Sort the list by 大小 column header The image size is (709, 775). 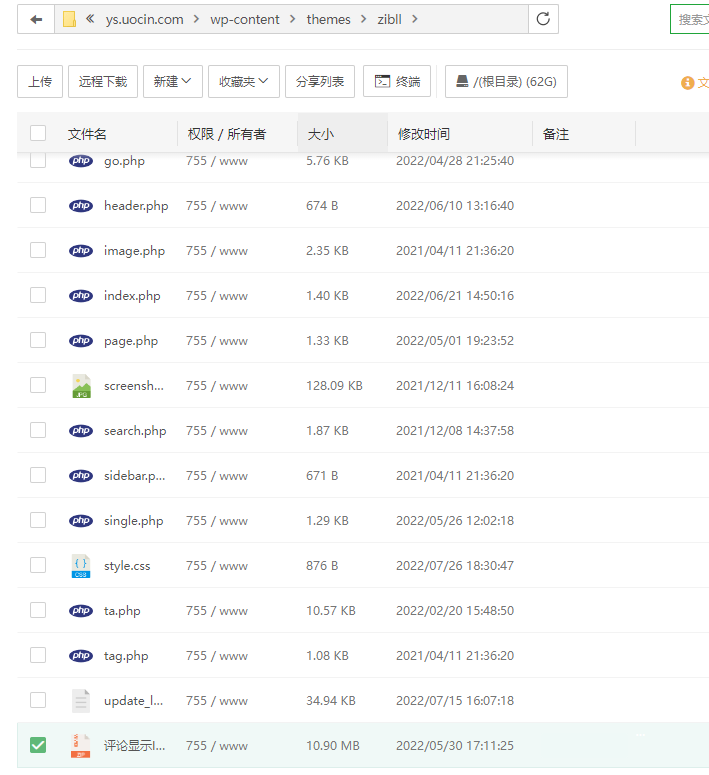coord(321,134)
